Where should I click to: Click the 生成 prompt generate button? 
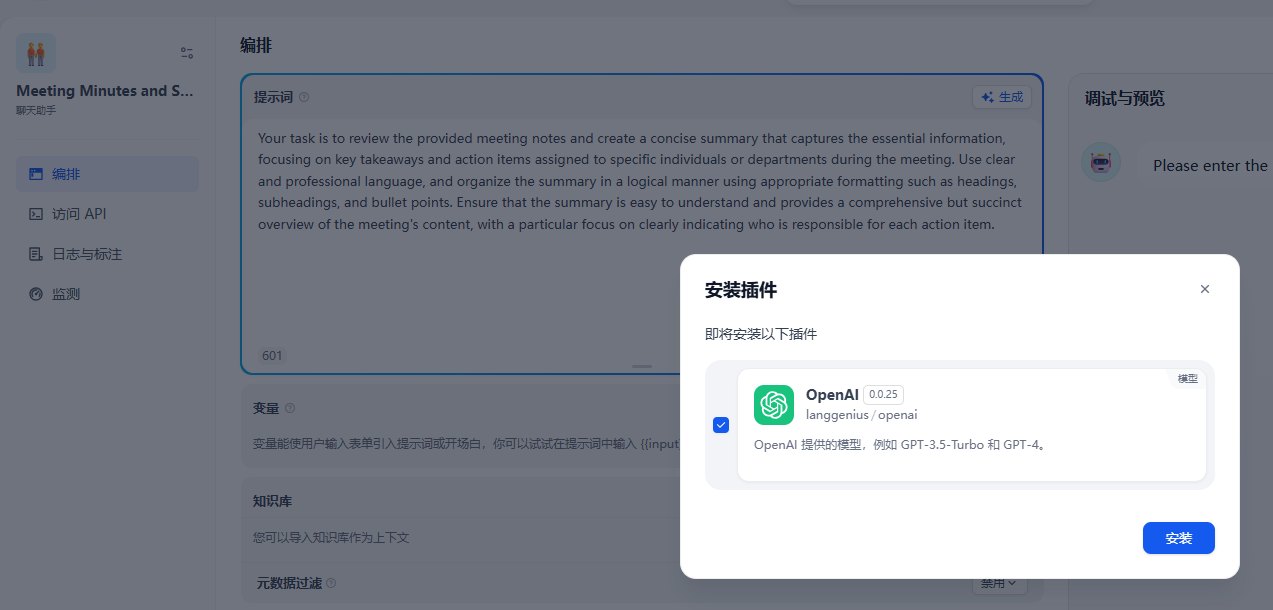(1002, 97)
